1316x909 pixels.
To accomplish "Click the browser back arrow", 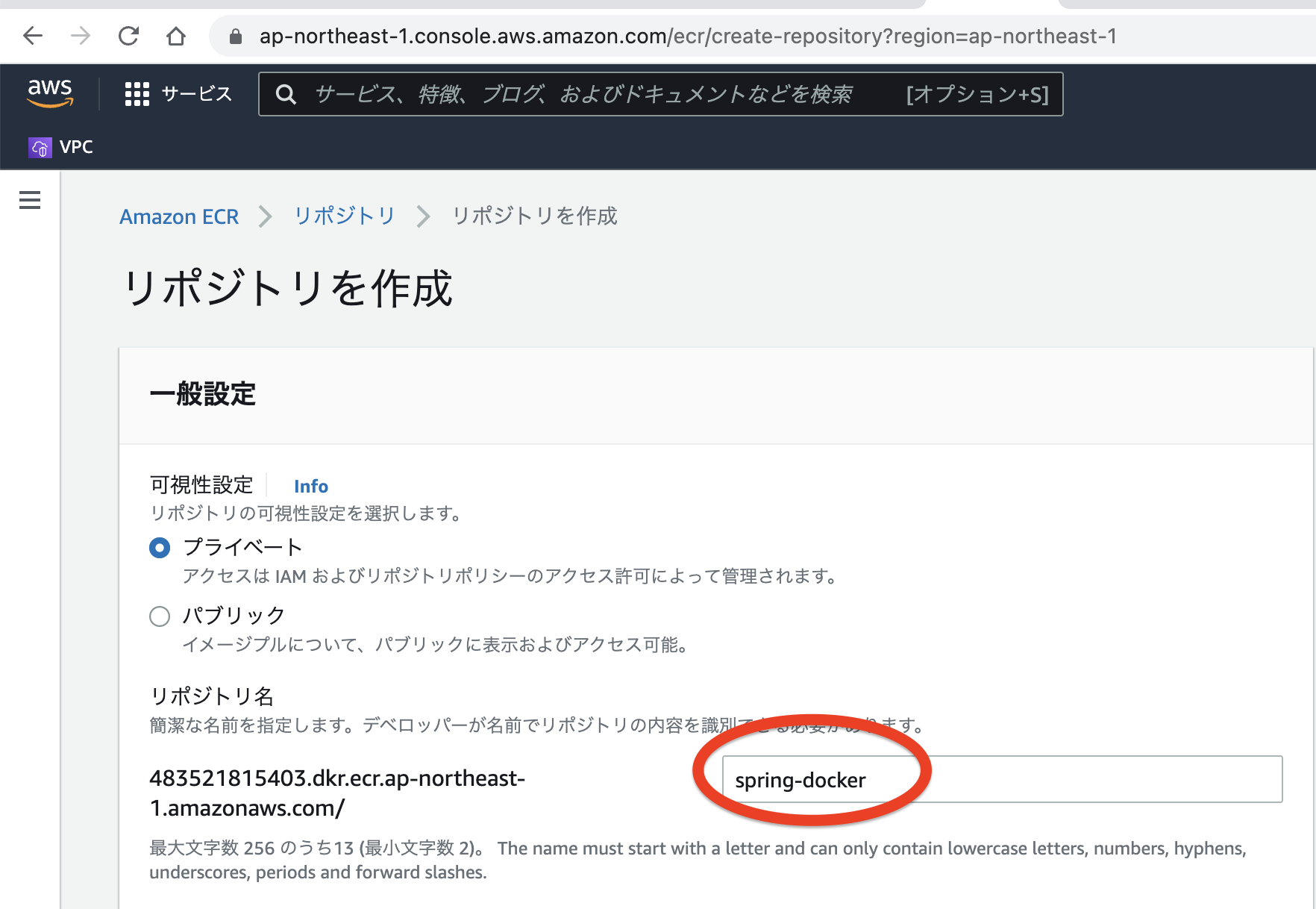I will [x=32, y=36].
